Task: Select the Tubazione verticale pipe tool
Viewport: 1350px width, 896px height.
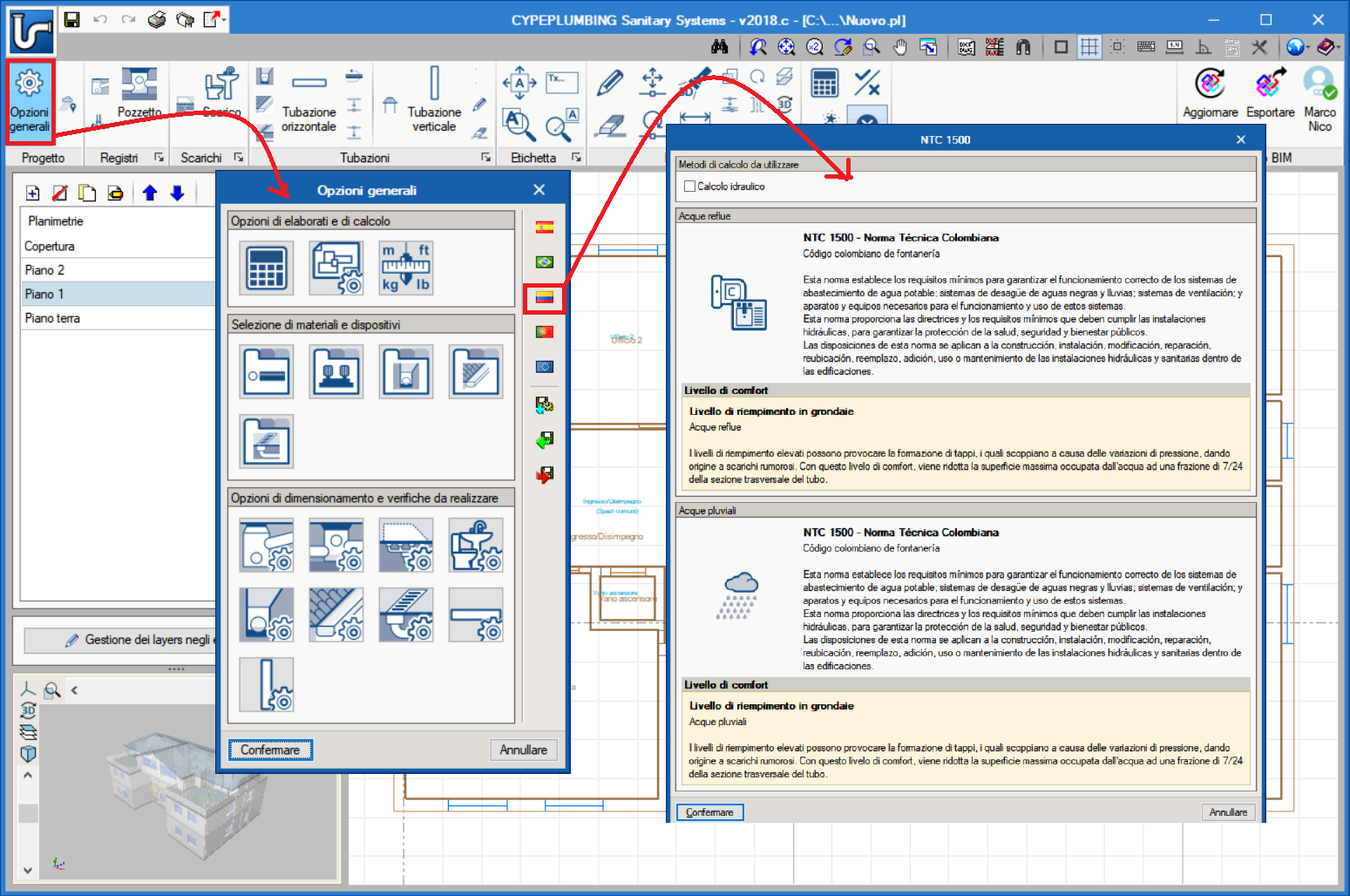Action: (434, 100)
